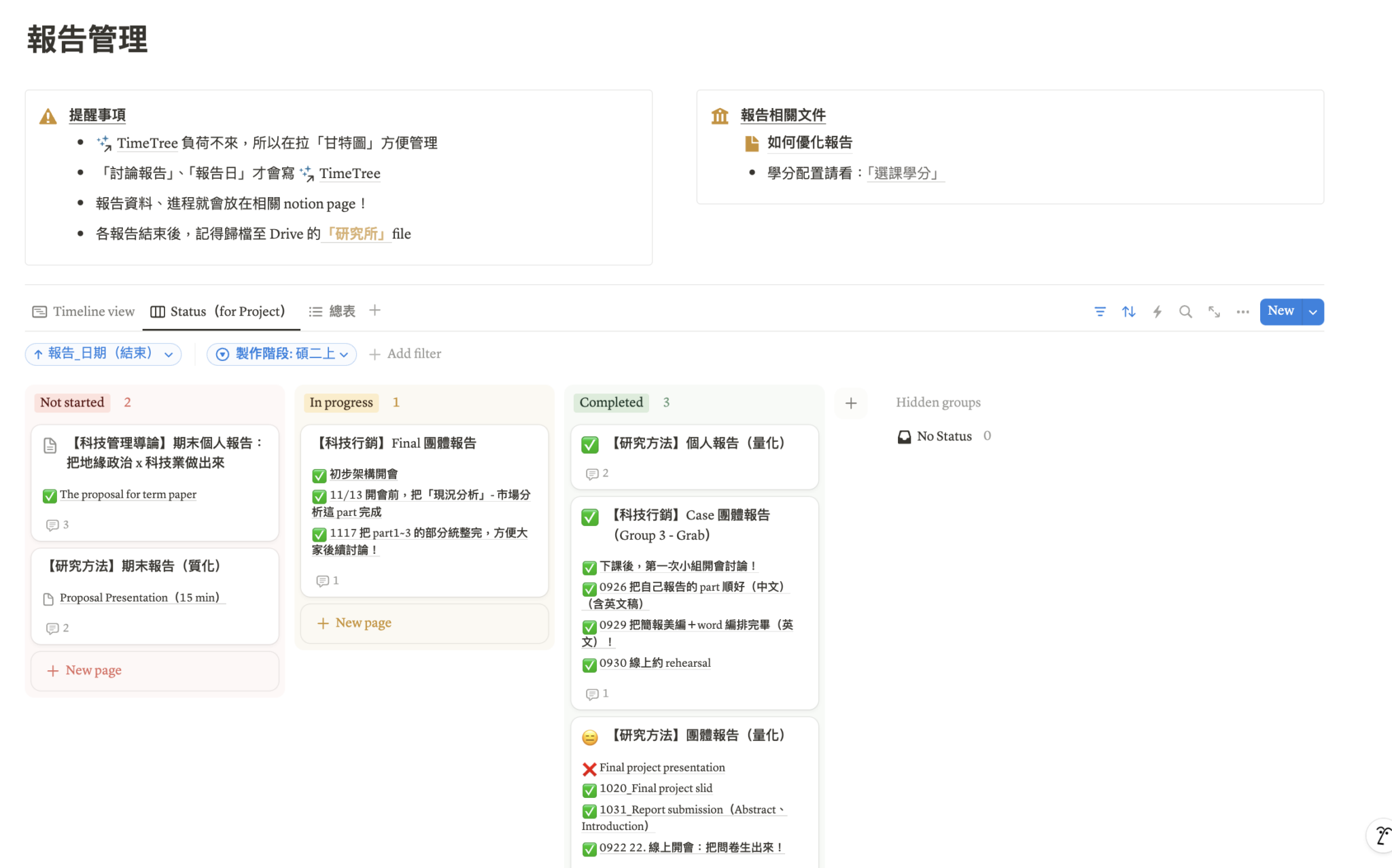Add a new view with the plus icon

pyautogui.click(x=375, y=311)
